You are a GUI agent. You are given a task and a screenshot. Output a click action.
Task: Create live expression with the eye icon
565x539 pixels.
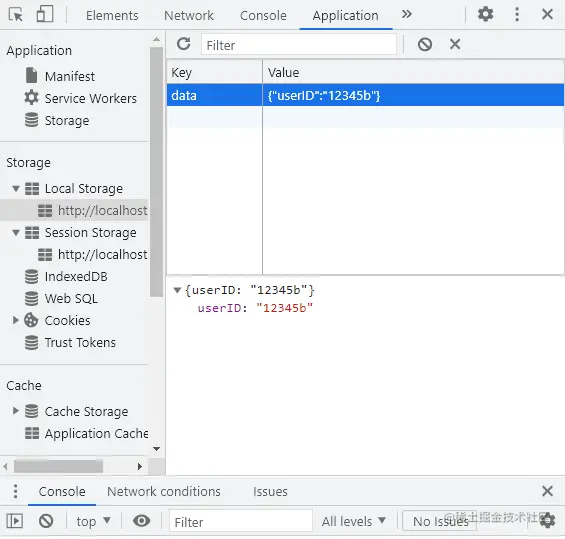coord(141,521)
